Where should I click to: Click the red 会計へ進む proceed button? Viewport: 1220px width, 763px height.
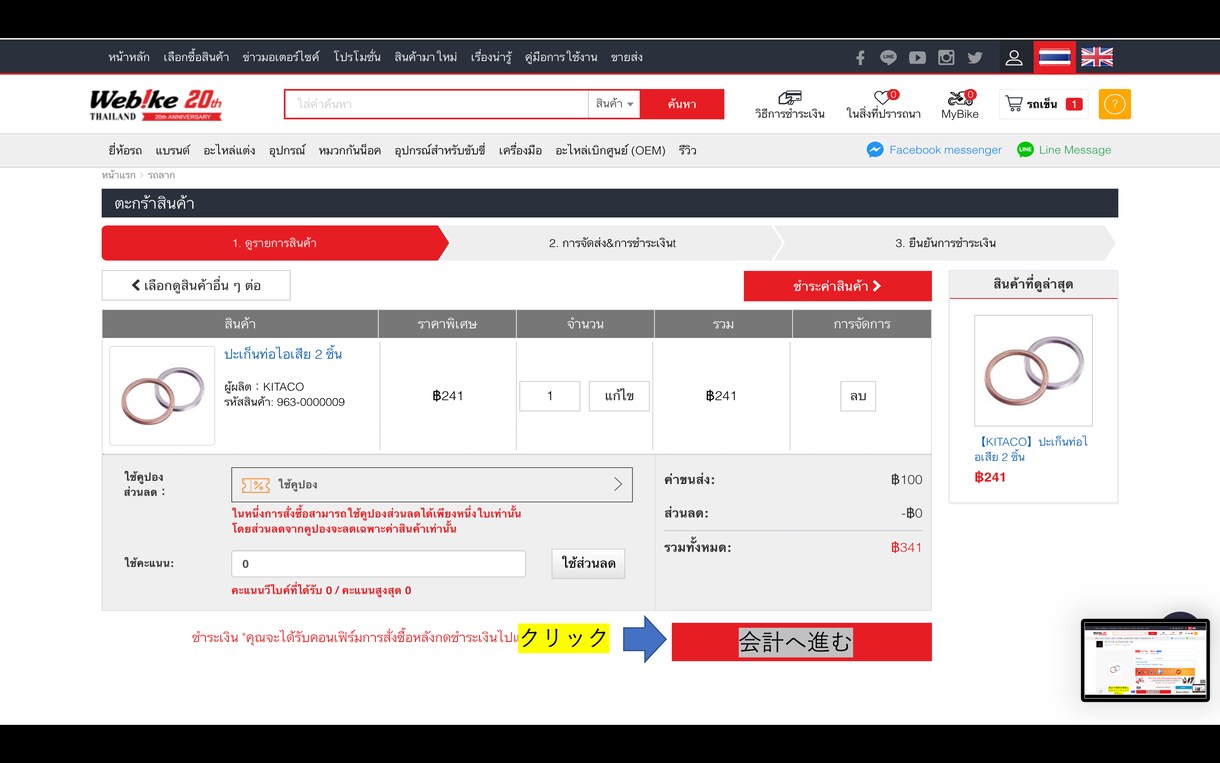click(802, 642)
